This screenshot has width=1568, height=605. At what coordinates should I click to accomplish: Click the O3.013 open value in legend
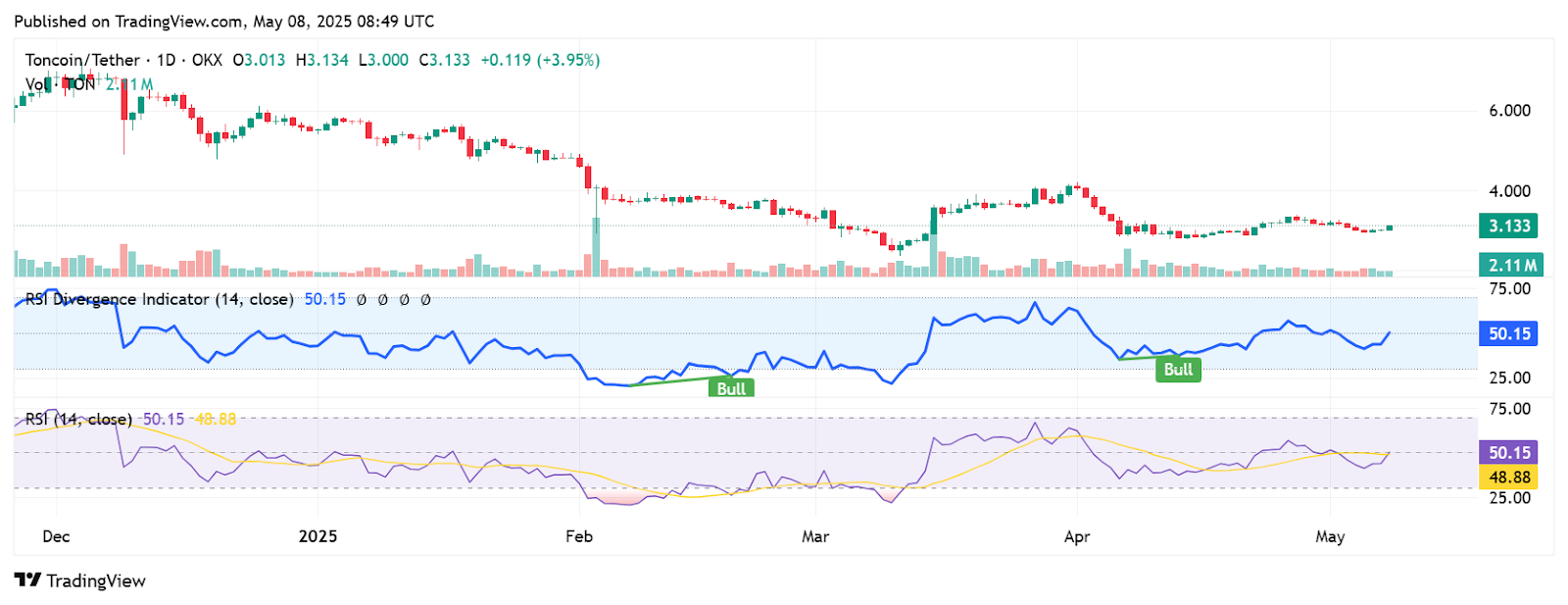click(x=259, y=60)
